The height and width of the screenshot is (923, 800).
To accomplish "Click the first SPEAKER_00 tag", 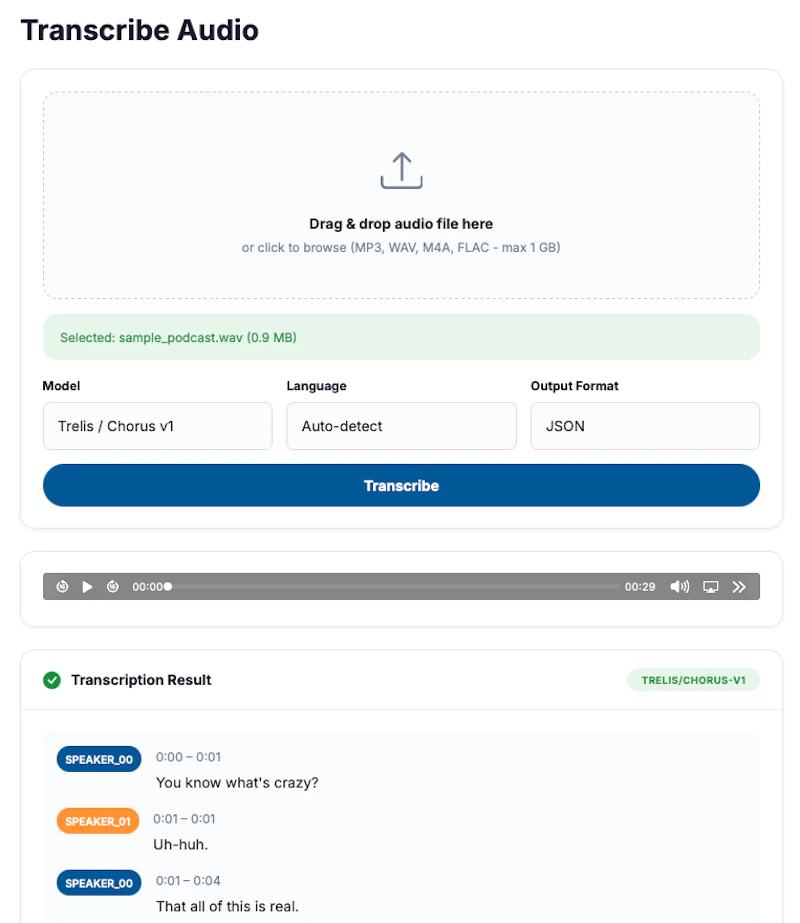I will 99,759.
